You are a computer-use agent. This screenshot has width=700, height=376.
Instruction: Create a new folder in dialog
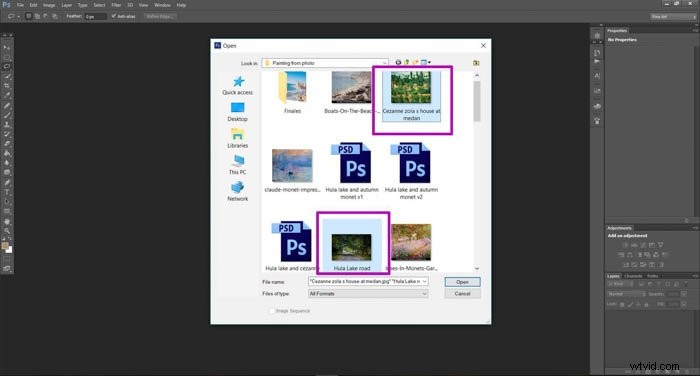pyautogui.click(x=415, y=63)
